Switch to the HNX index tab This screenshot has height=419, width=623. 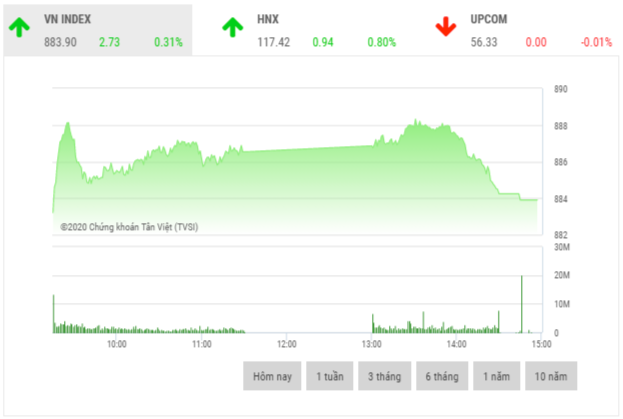click(x=309, y=30)
